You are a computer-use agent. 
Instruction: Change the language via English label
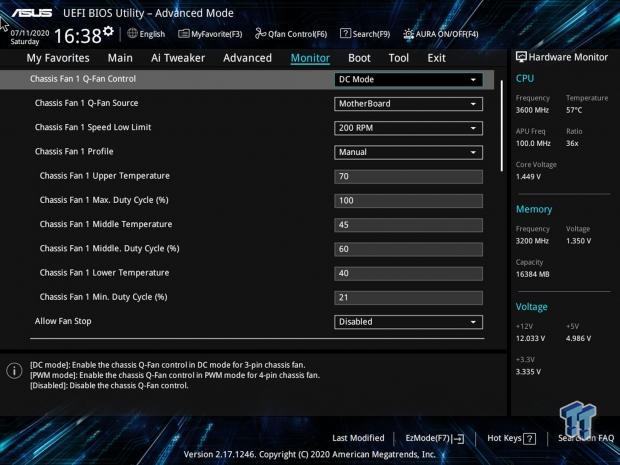pyautogui.click(x=152, y=34)
